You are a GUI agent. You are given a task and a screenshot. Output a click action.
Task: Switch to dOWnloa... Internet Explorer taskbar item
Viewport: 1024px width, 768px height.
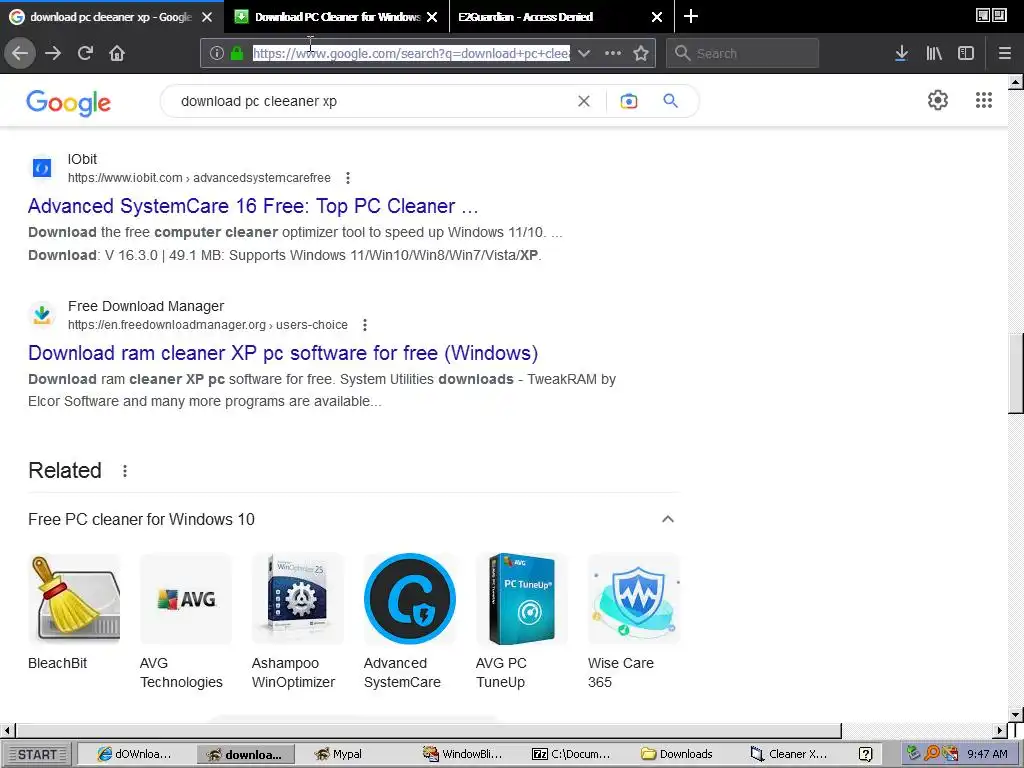coord(135,754)
